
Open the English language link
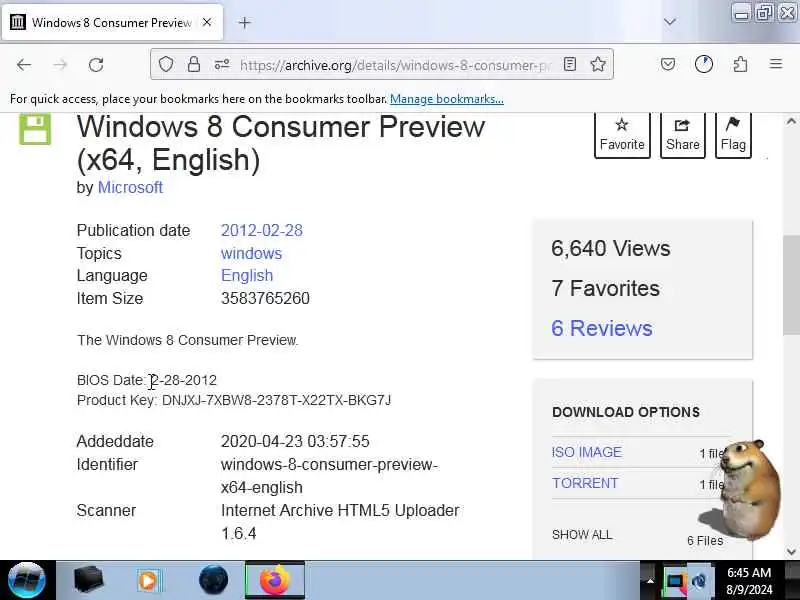pos(247,276)
